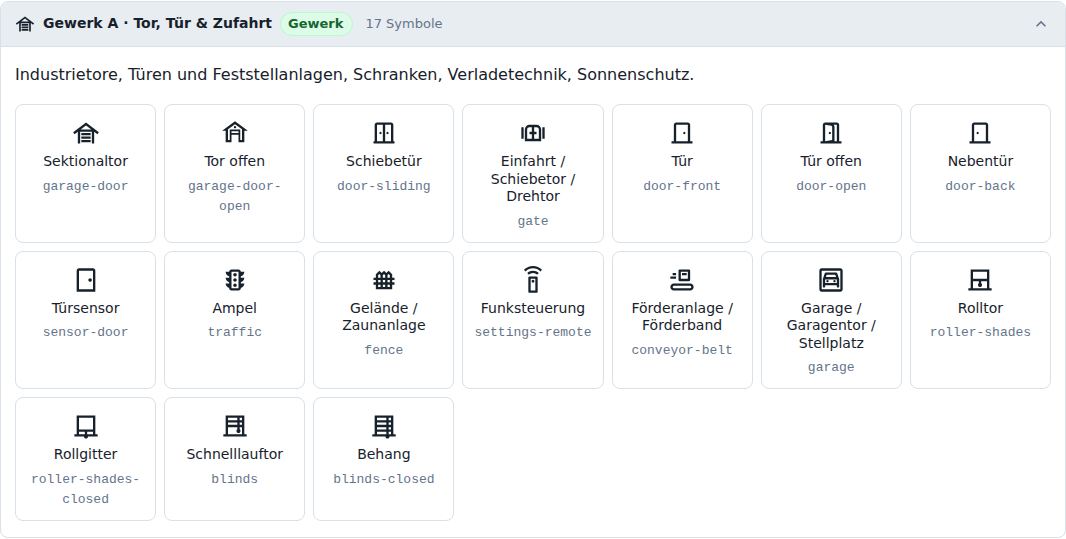Click the 'blinds-closed' code label
Image resolution: width=1066 pixels, height=539 pixels.
[x=383, y=479]
